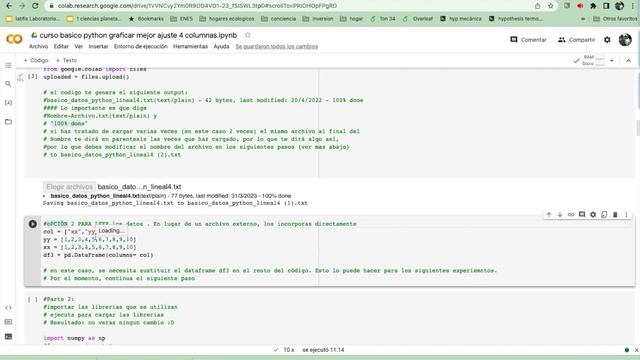
Task: View RAM and Disco usage indicator
Action: 593,60
